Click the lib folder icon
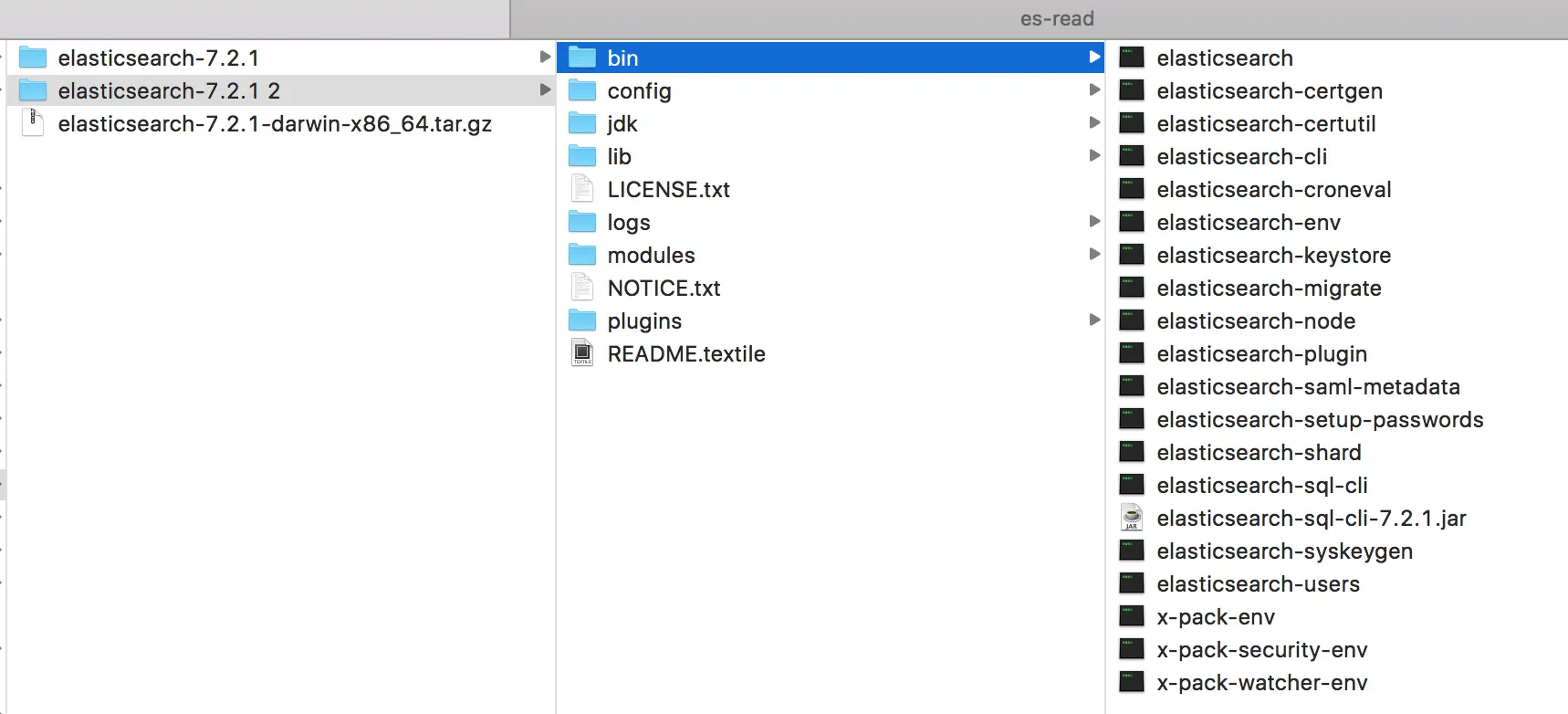The height and width of the screenshot is (714, 1568). click(x=582, y=156)
